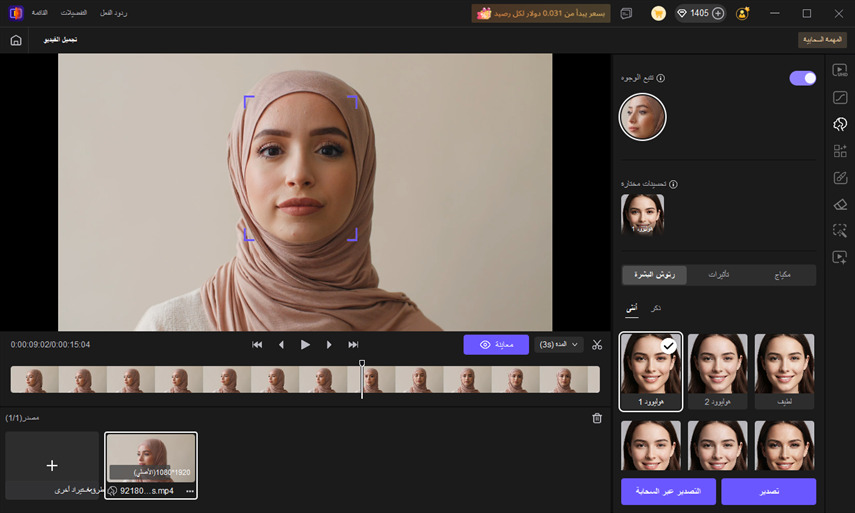The width and height of the screenshot is (855, 513).
Task: Open the grid sparkle sidebar tool
Action: (840, 151)
